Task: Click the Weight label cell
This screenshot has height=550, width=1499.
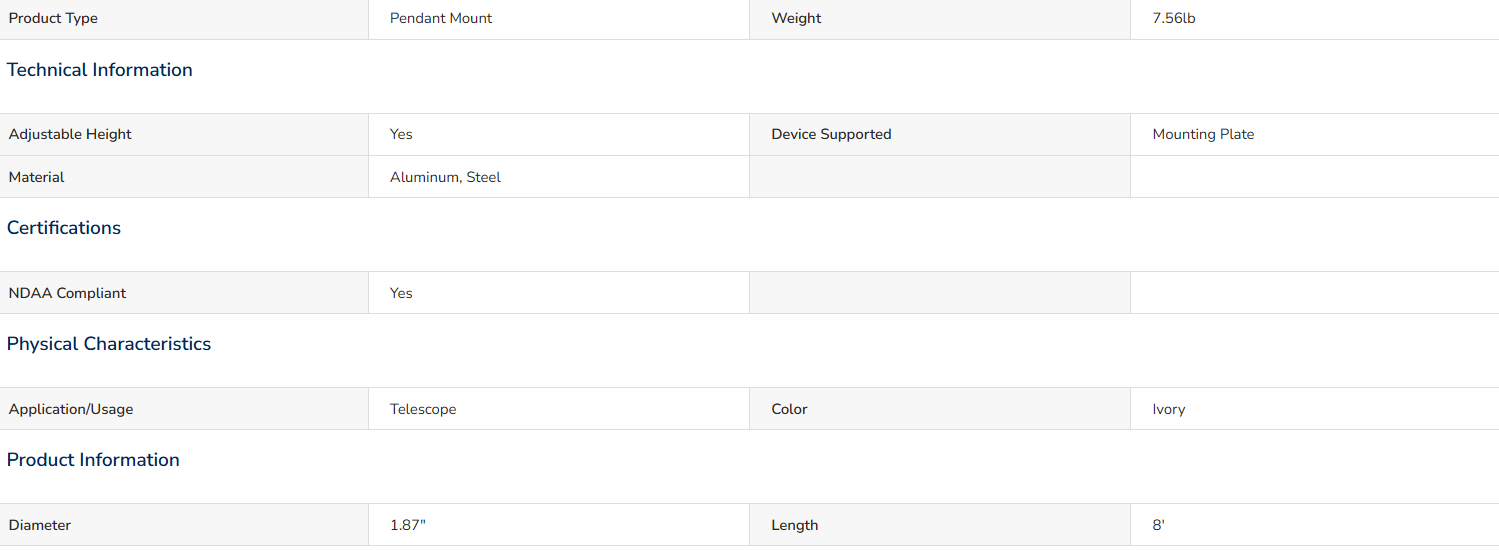Action: (940, 19)
